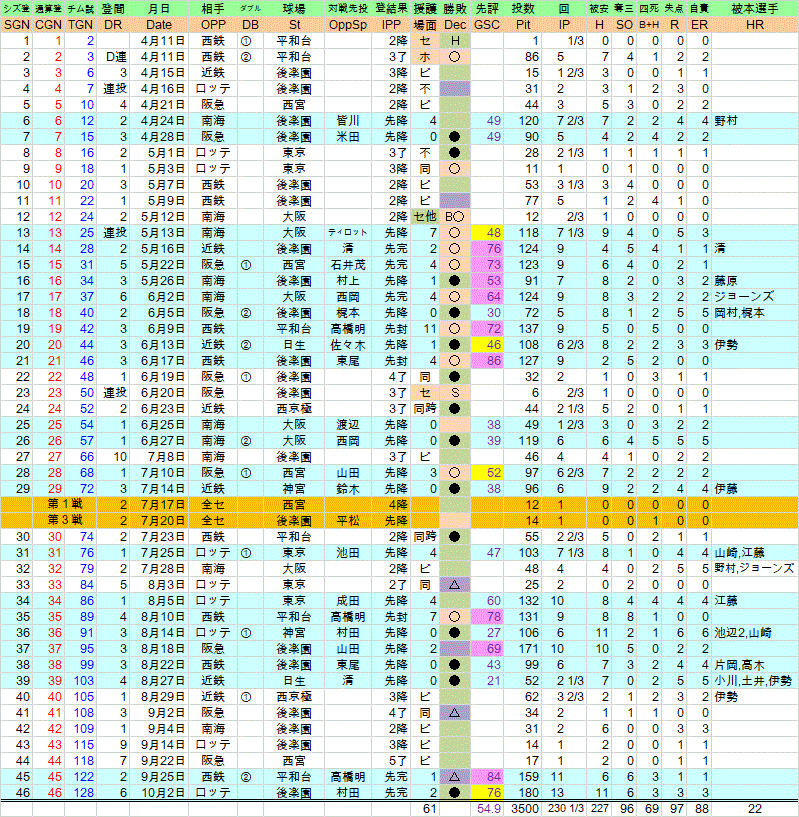Screen dimensions: 799x817
Task: Select the 第3戦 all-star row label
Action: (65, 521)
